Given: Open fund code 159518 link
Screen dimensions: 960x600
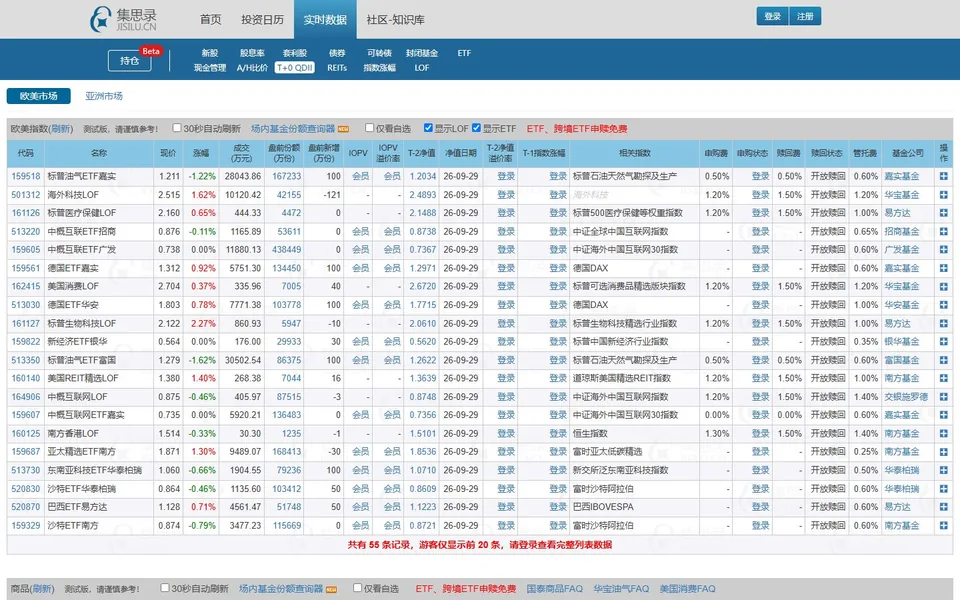Looking at the screenshot, I should [x=26, y=176].
